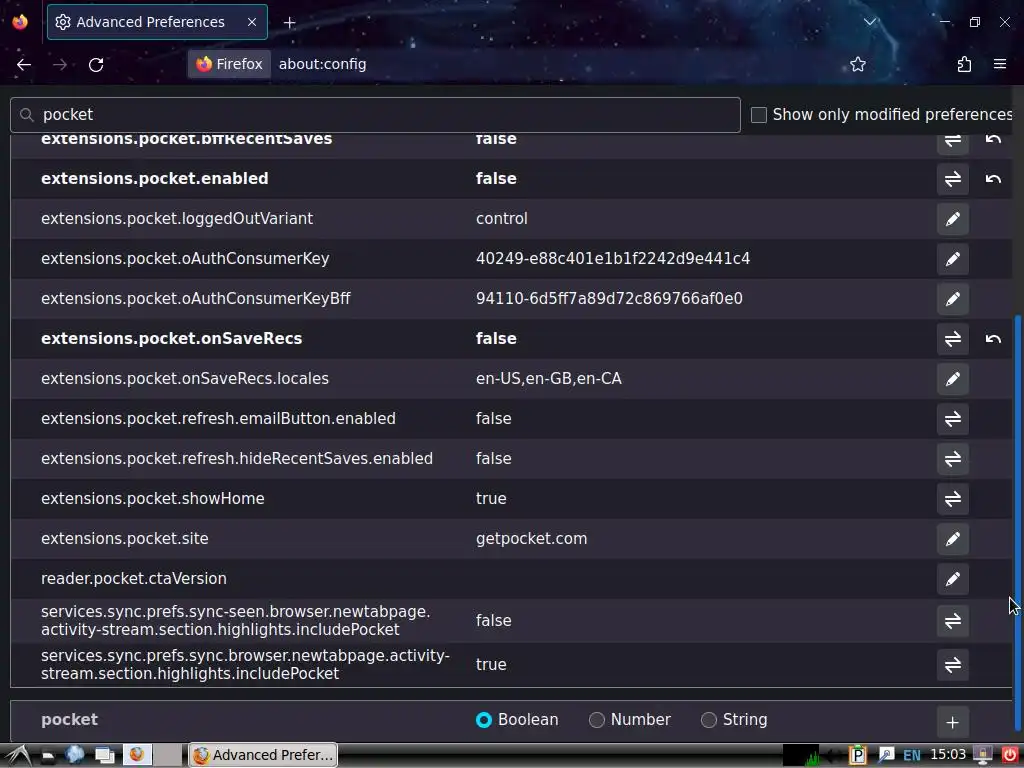Open the Extensions puzzle icon
The height and width of the screenshot is (768, 1024).
point(964,64)
